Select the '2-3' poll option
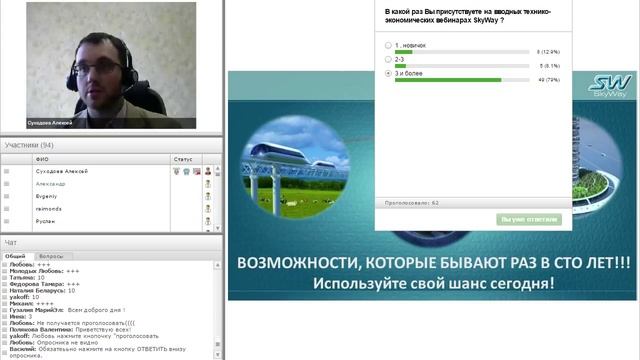This screenshot has width=640, height=360. (388, 59)
